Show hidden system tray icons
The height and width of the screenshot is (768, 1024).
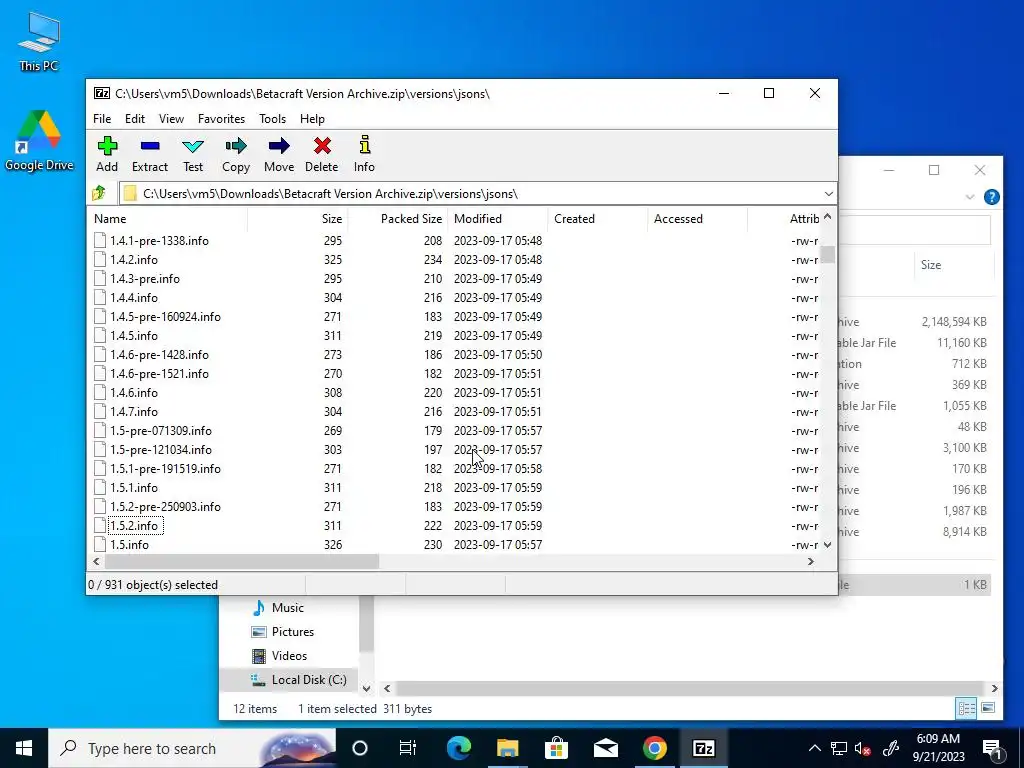[815, 748]
